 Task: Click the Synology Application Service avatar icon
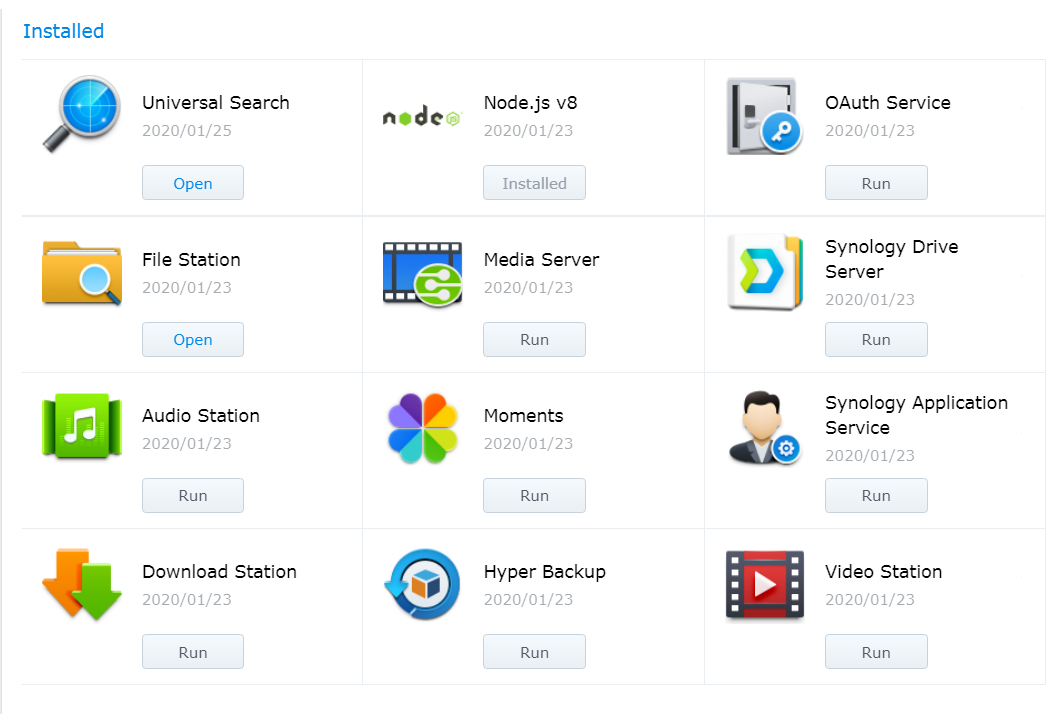[x=763, y=427]
